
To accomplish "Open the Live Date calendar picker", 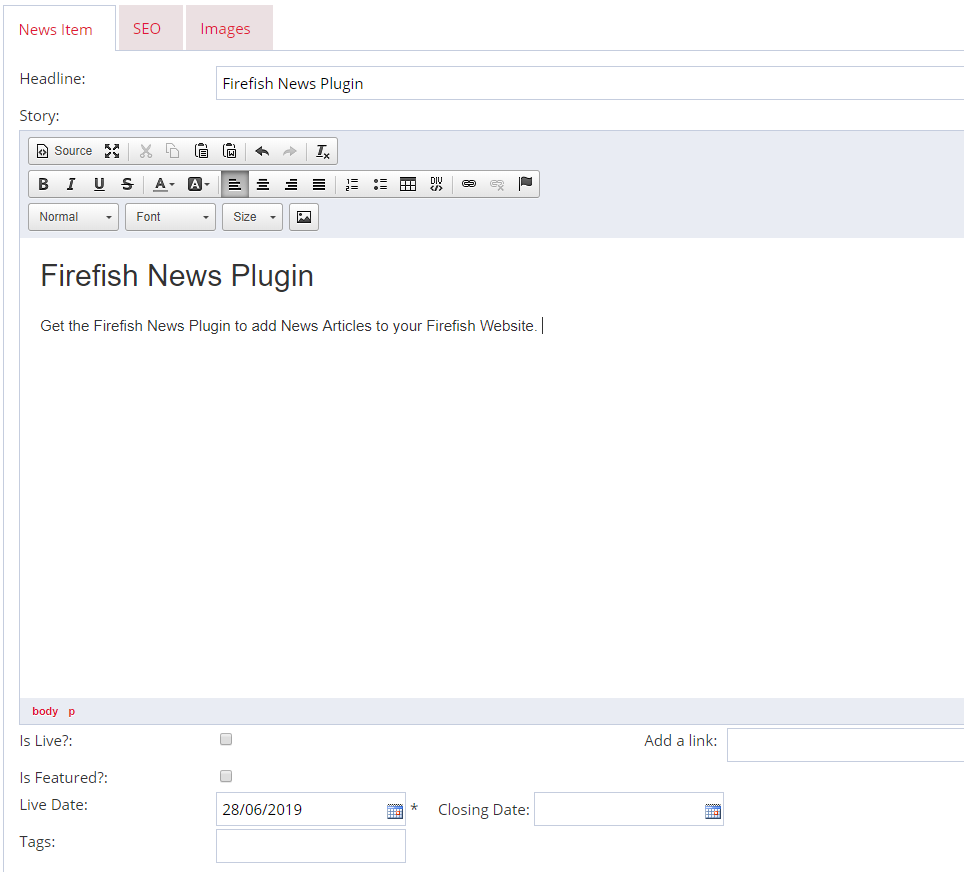I will pyautogui.click(x=395, y=811).
